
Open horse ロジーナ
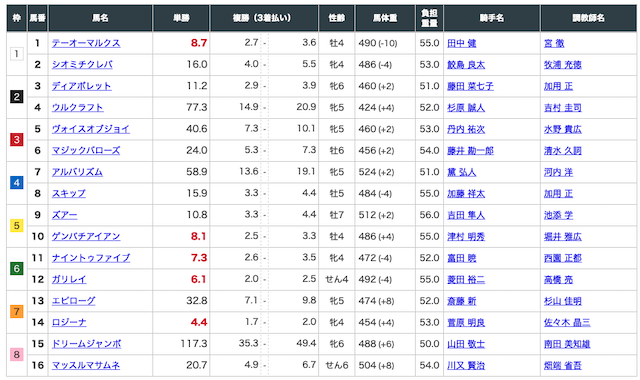[x=69, y=322]
